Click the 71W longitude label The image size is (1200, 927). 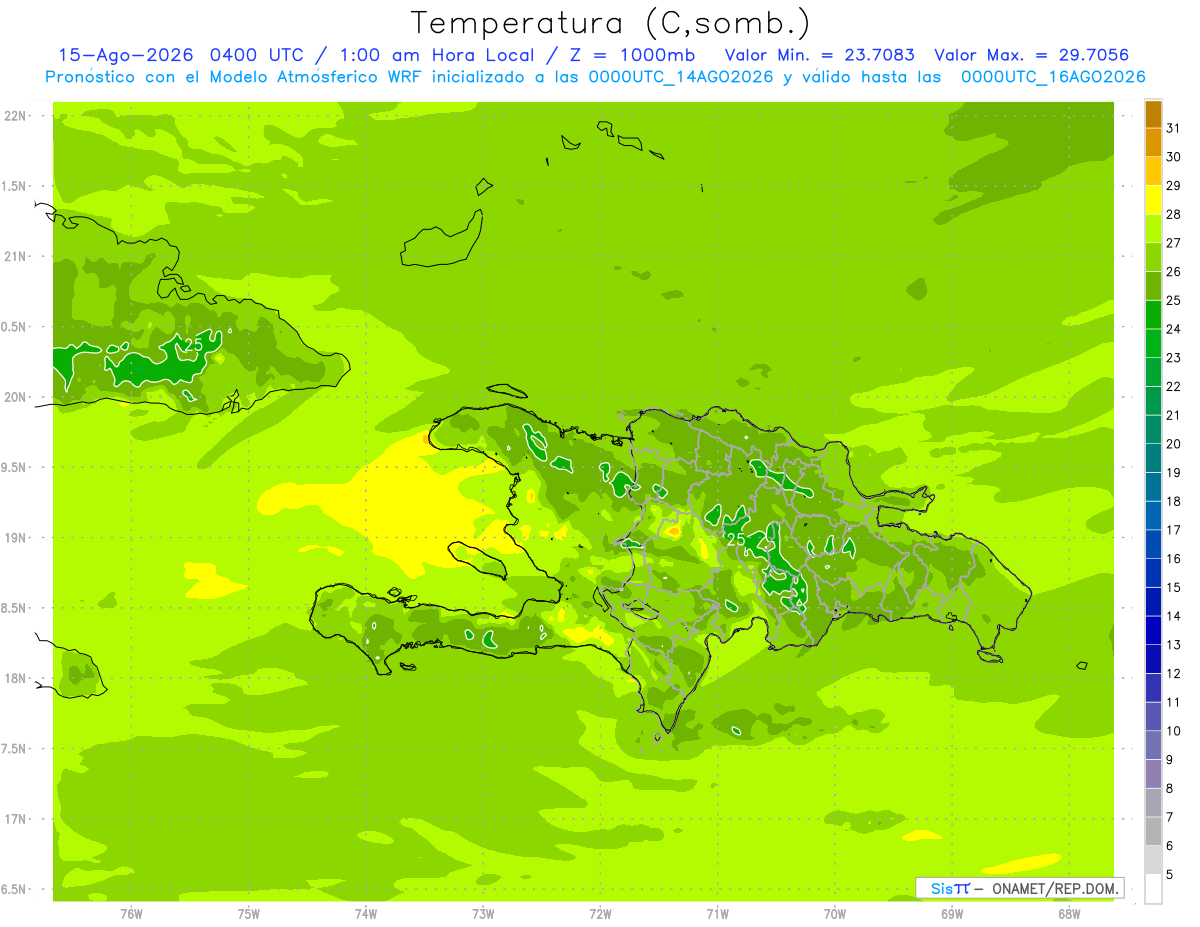717,914
